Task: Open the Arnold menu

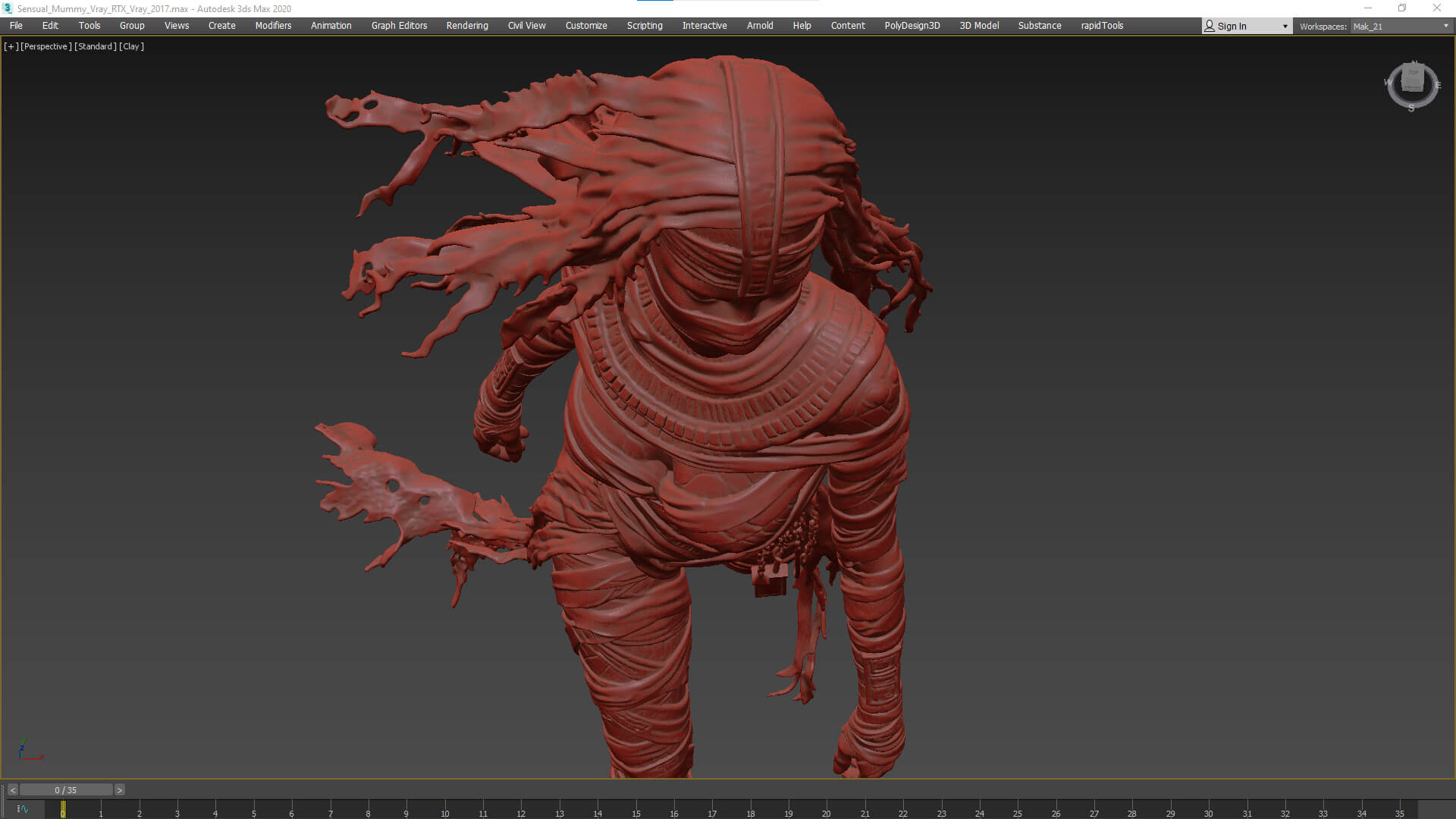Action: pos(760,26)
